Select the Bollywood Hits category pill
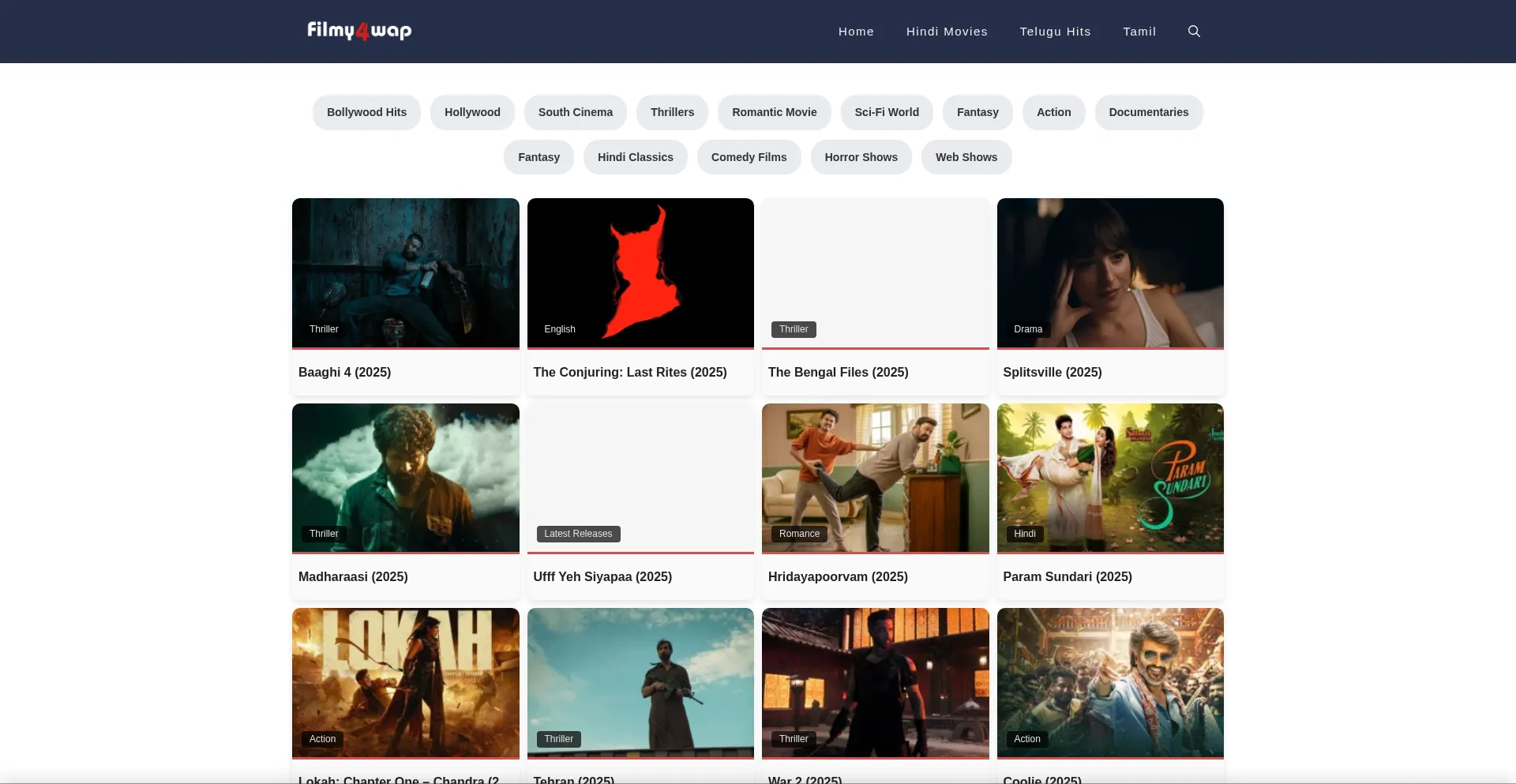This screenshot has width=1516, height=784. [366, 112]
